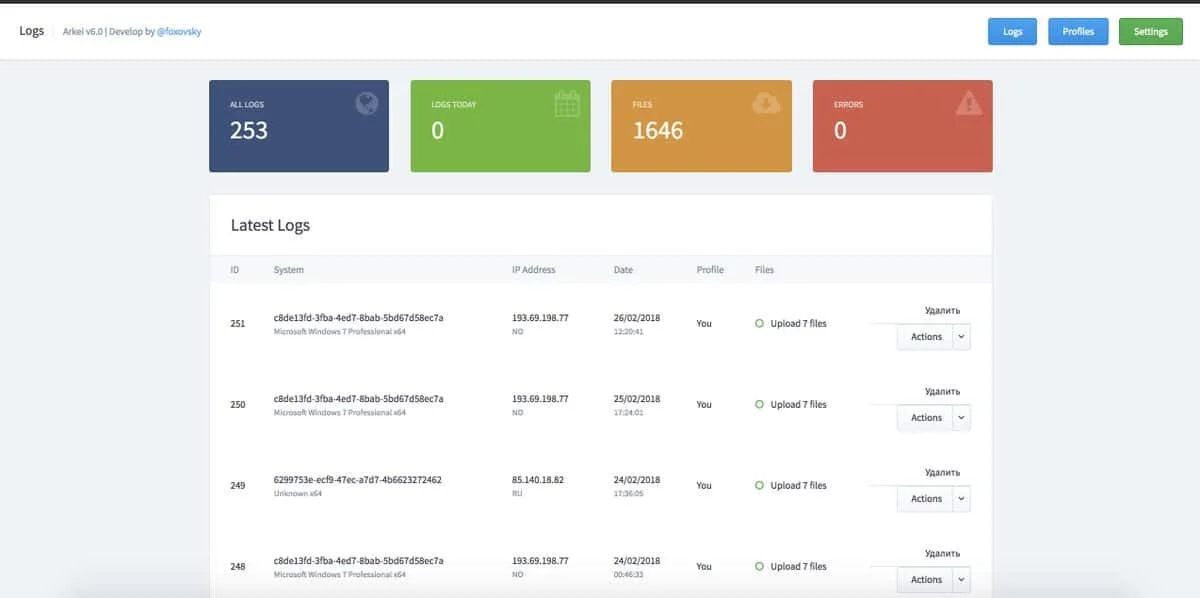Click log ID 251

pos(238,324)
